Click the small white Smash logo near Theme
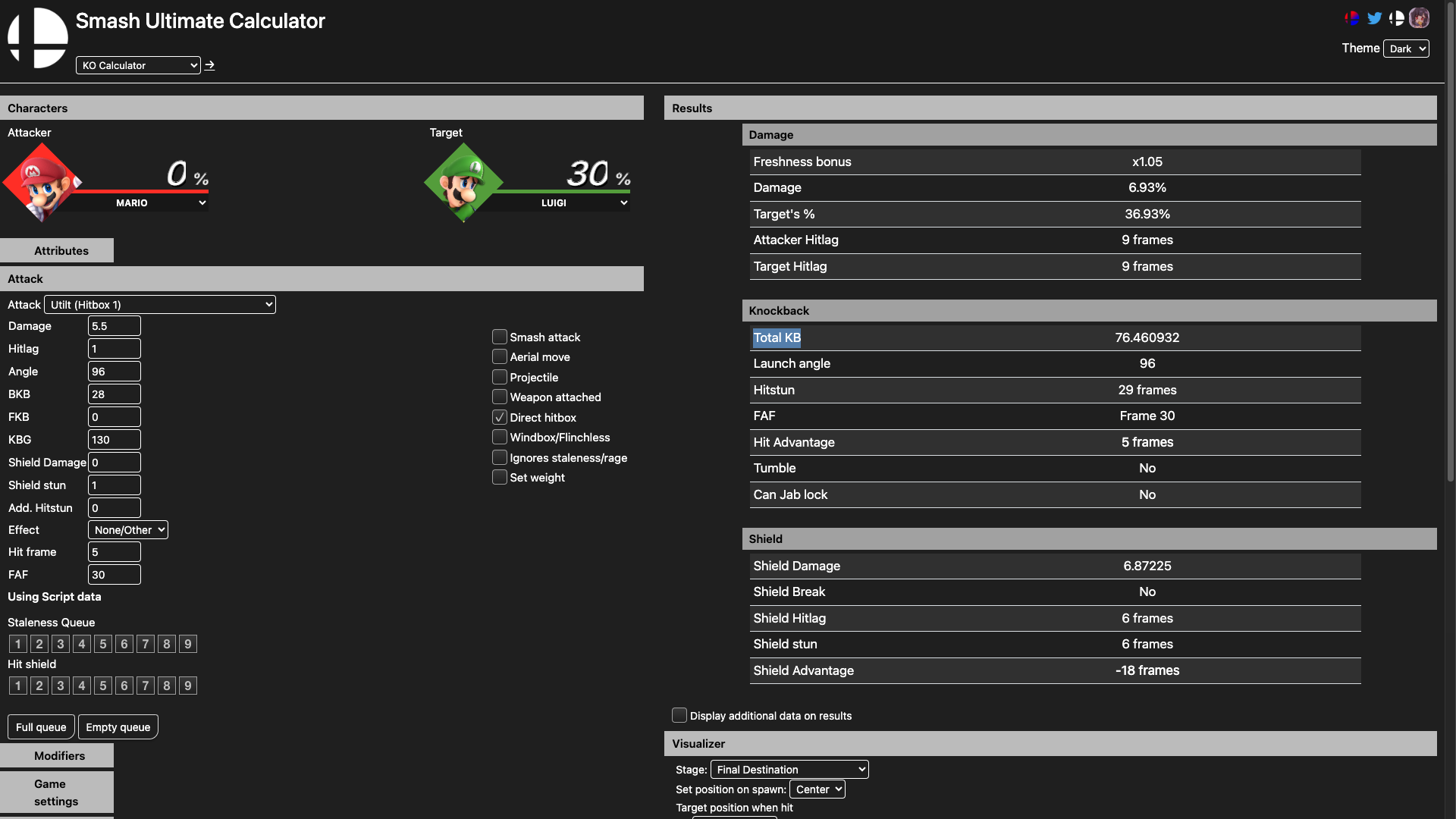Image resolution: width=1456 pixels, height=819 pixels. [1396, 18]
